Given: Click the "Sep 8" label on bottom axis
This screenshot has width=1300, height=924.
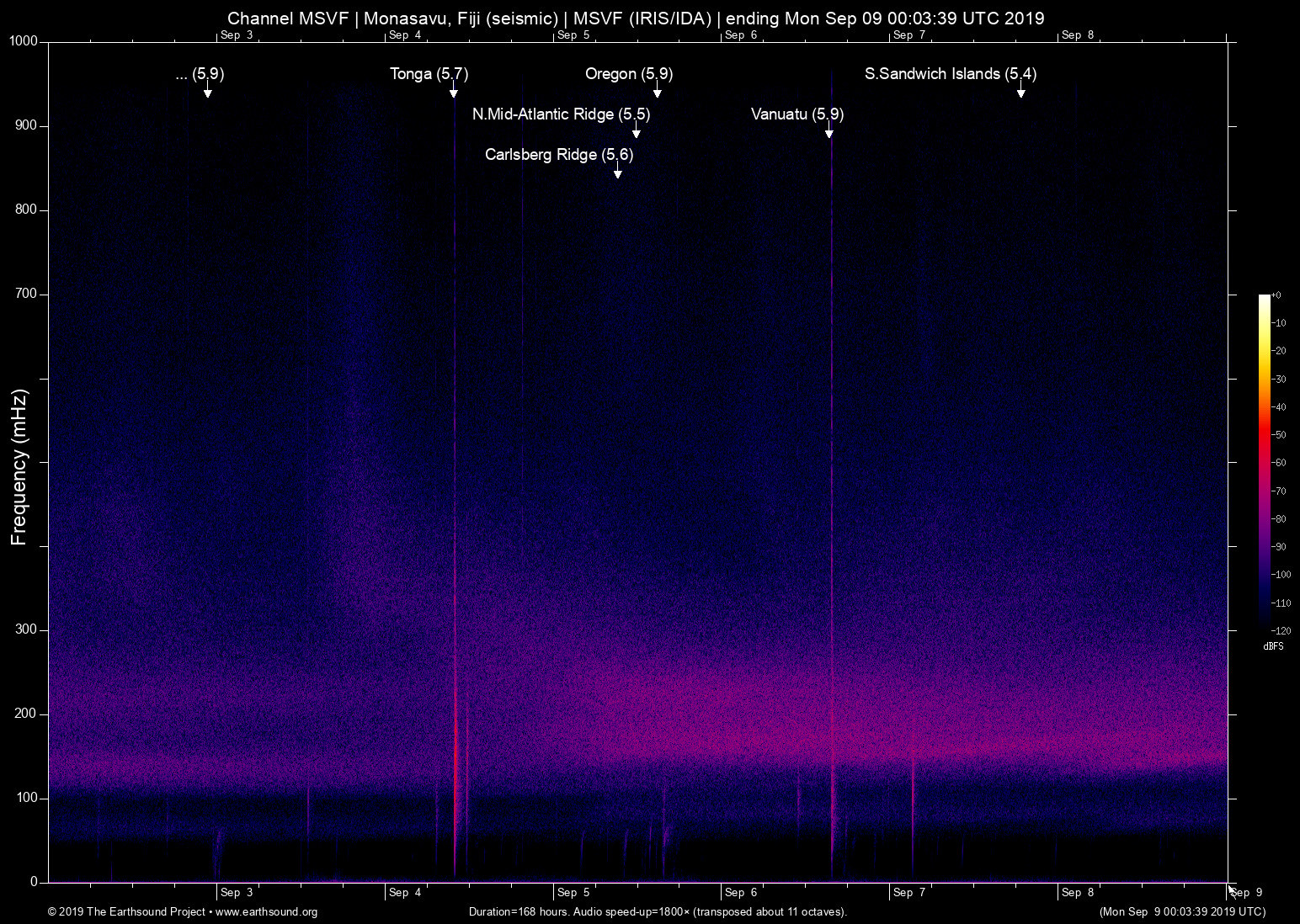Looking at the screenshot, I should point(1079,893).
